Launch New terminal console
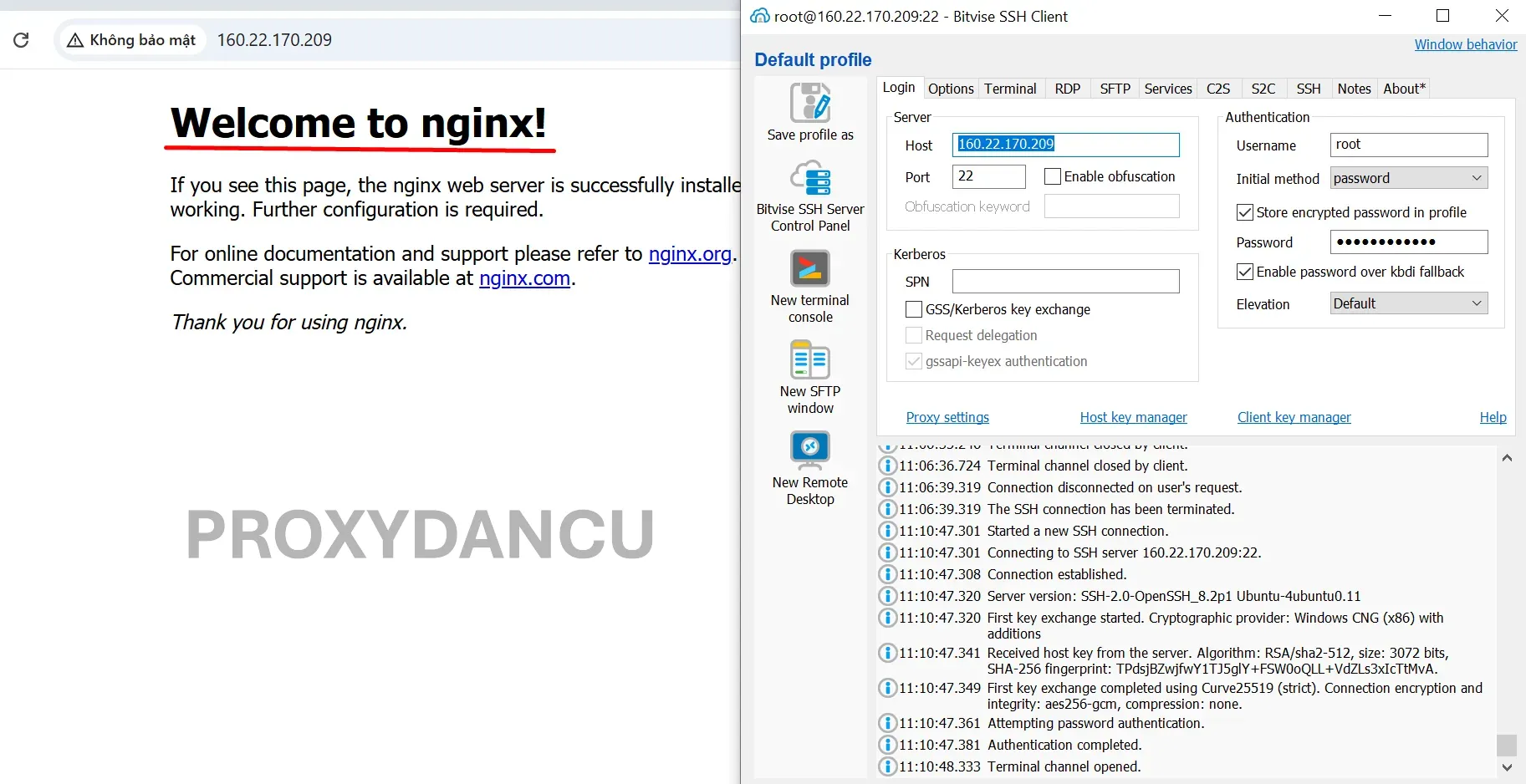Screen dimensions: 1526x784 [810, 269]
